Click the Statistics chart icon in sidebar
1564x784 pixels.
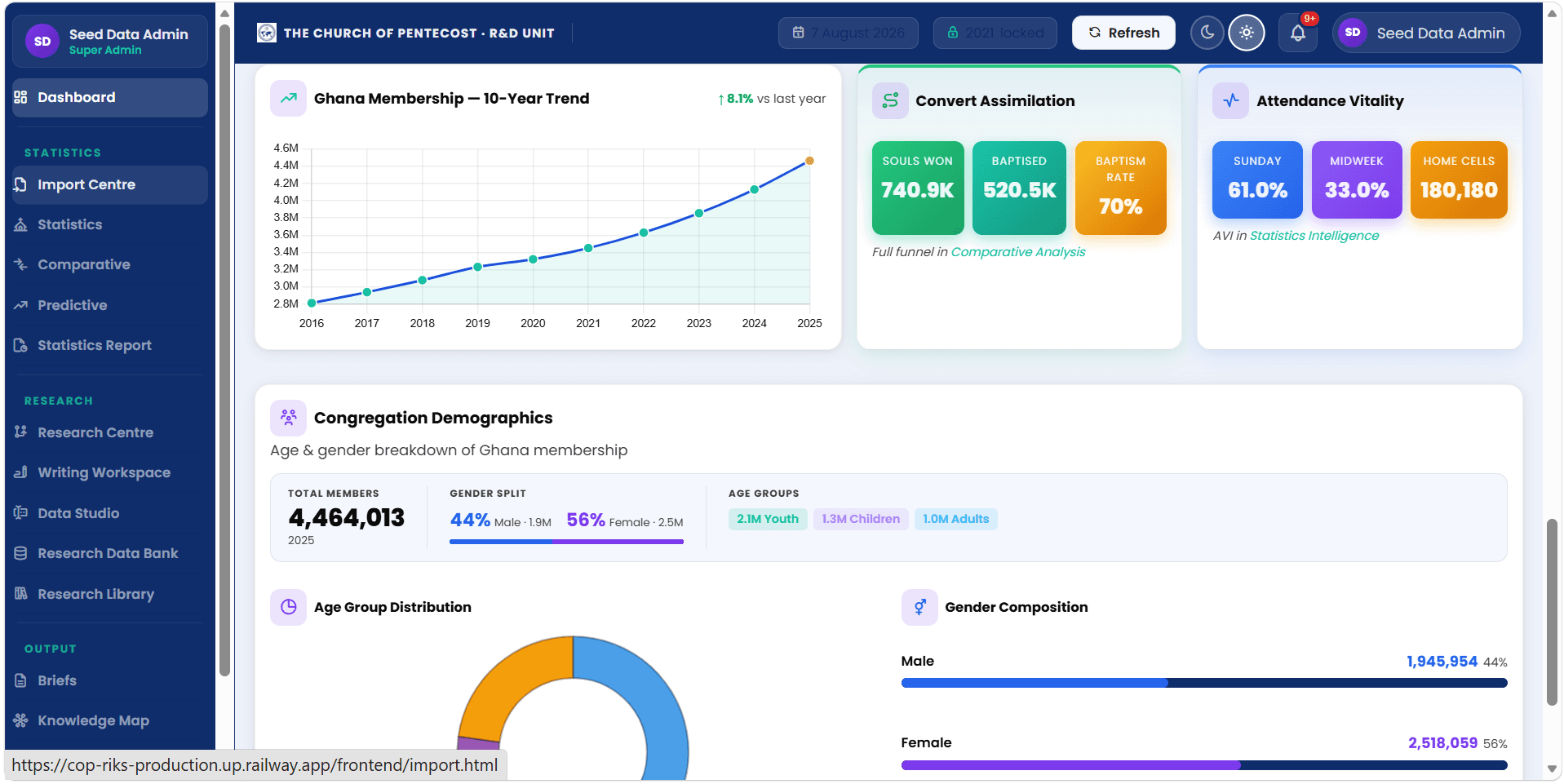point(21,225)
